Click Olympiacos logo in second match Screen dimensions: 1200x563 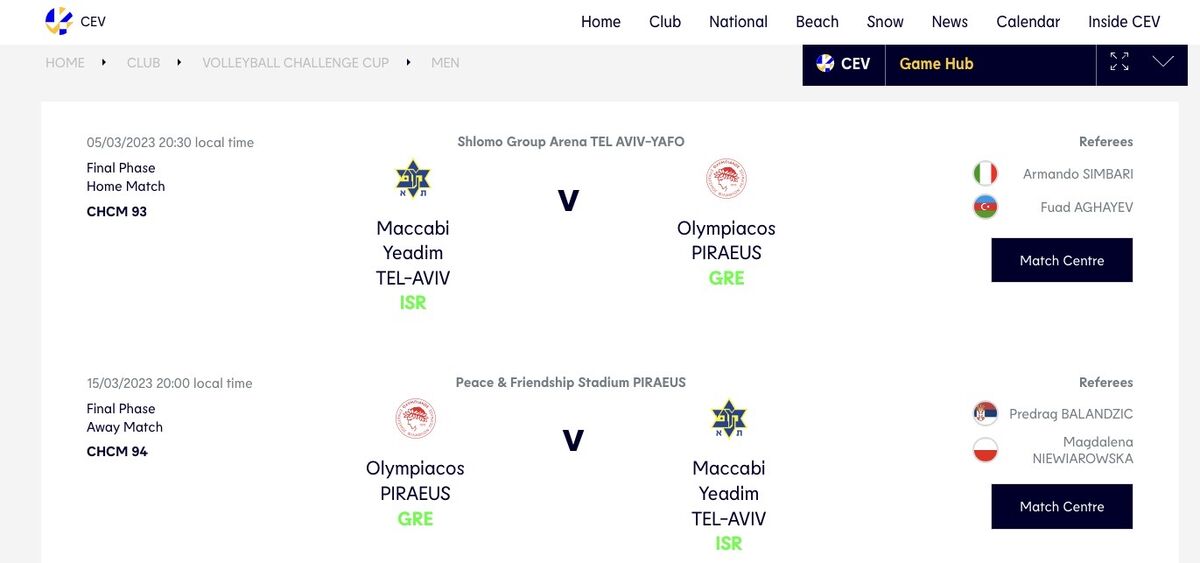click(x=415, y=419)
